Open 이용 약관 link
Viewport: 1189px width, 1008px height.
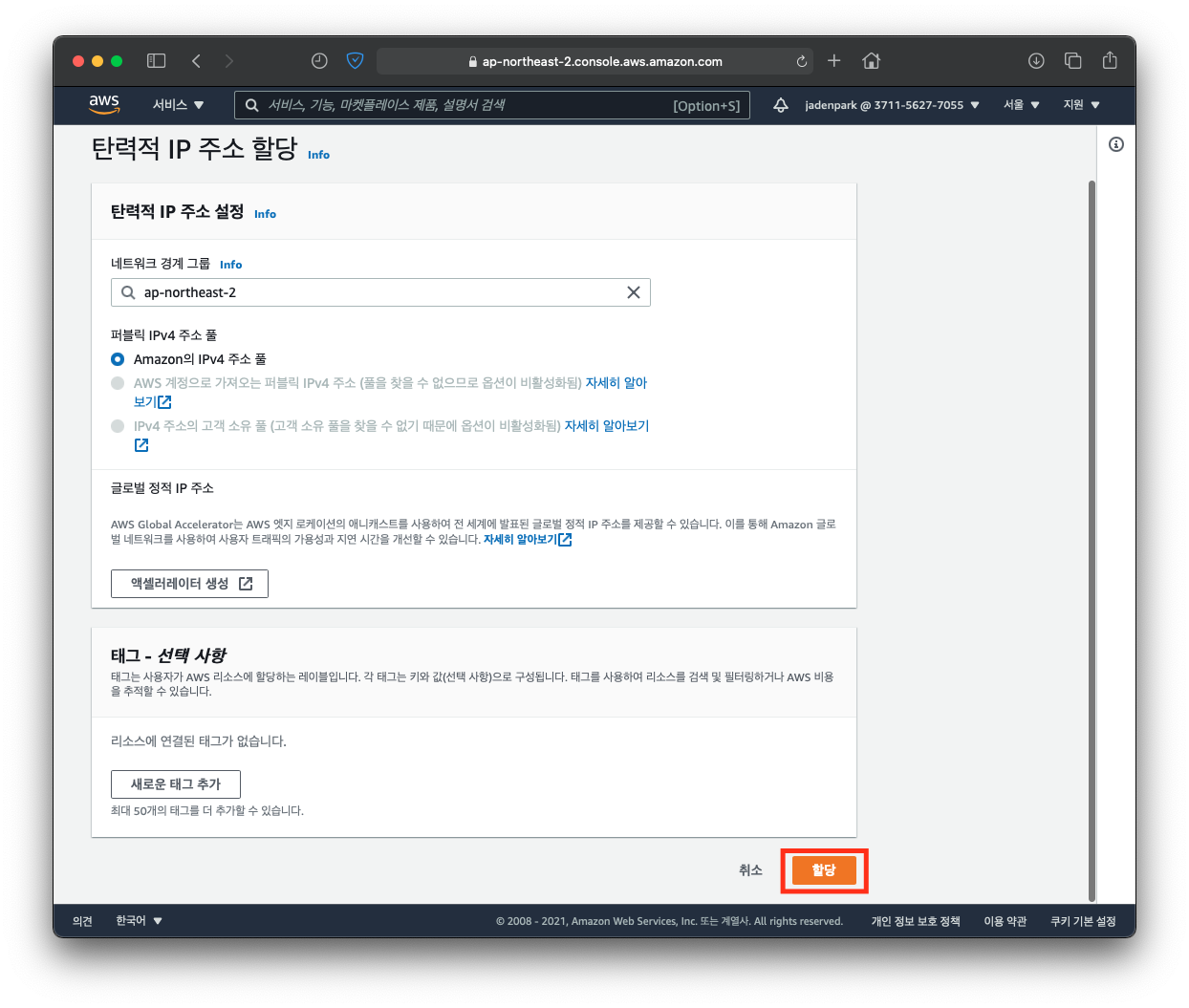pos(1005,921)
